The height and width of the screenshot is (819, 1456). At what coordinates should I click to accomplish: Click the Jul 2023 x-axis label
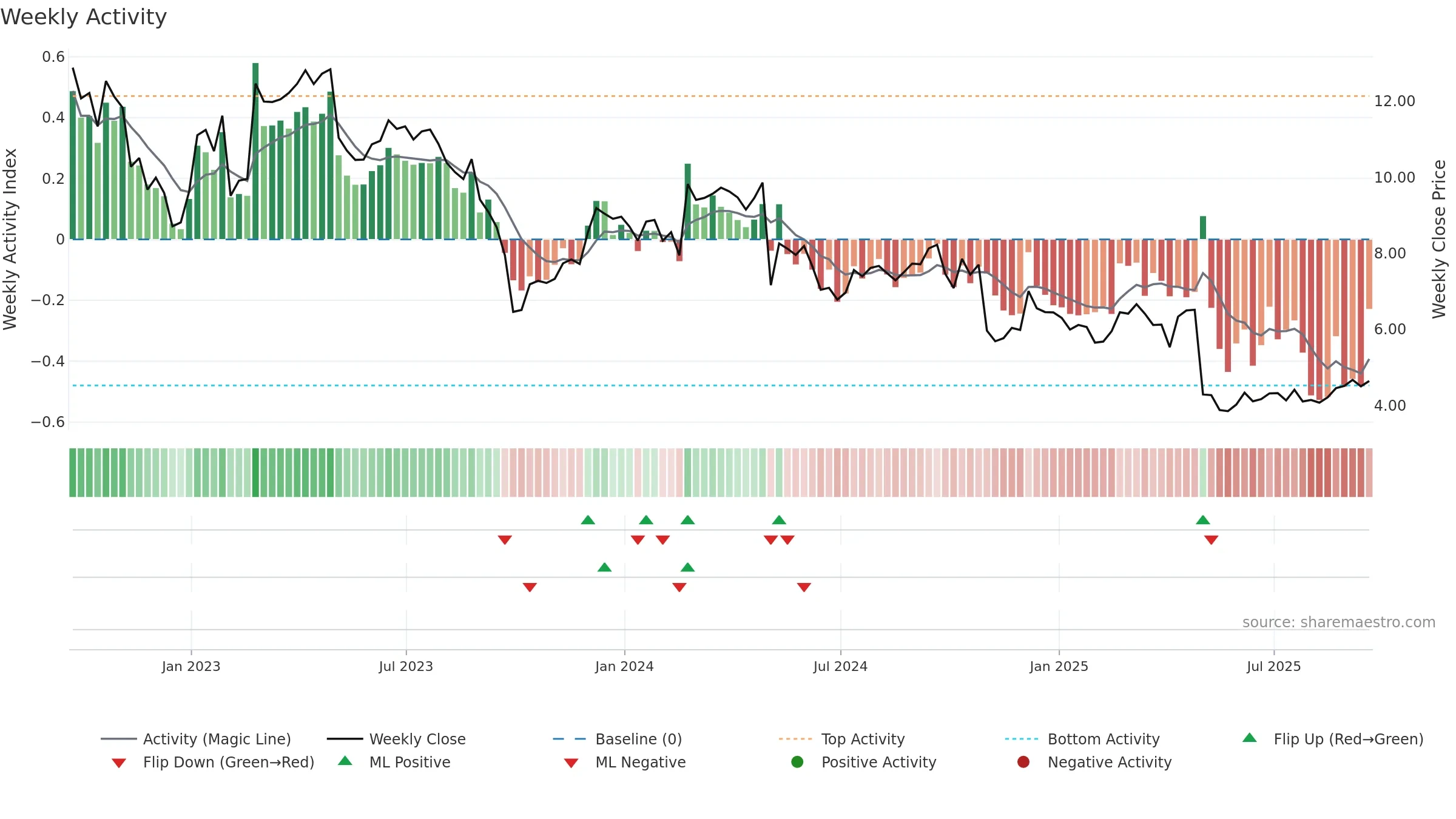(x=406, y=667)
